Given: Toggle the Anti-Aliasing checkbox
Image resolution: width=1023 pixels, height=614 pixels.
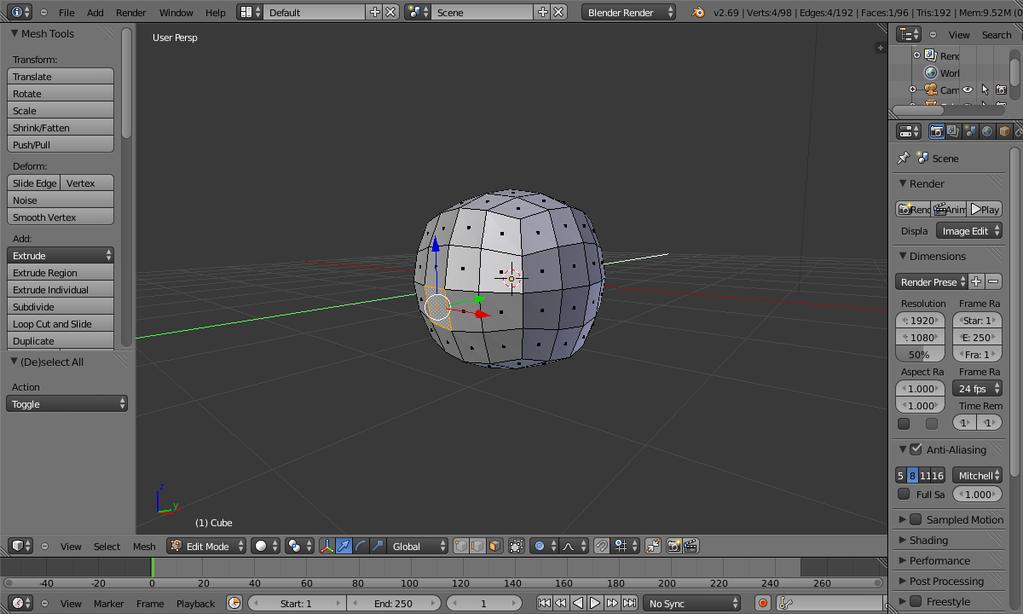Looking at the screenshot, I should (916, 449).
